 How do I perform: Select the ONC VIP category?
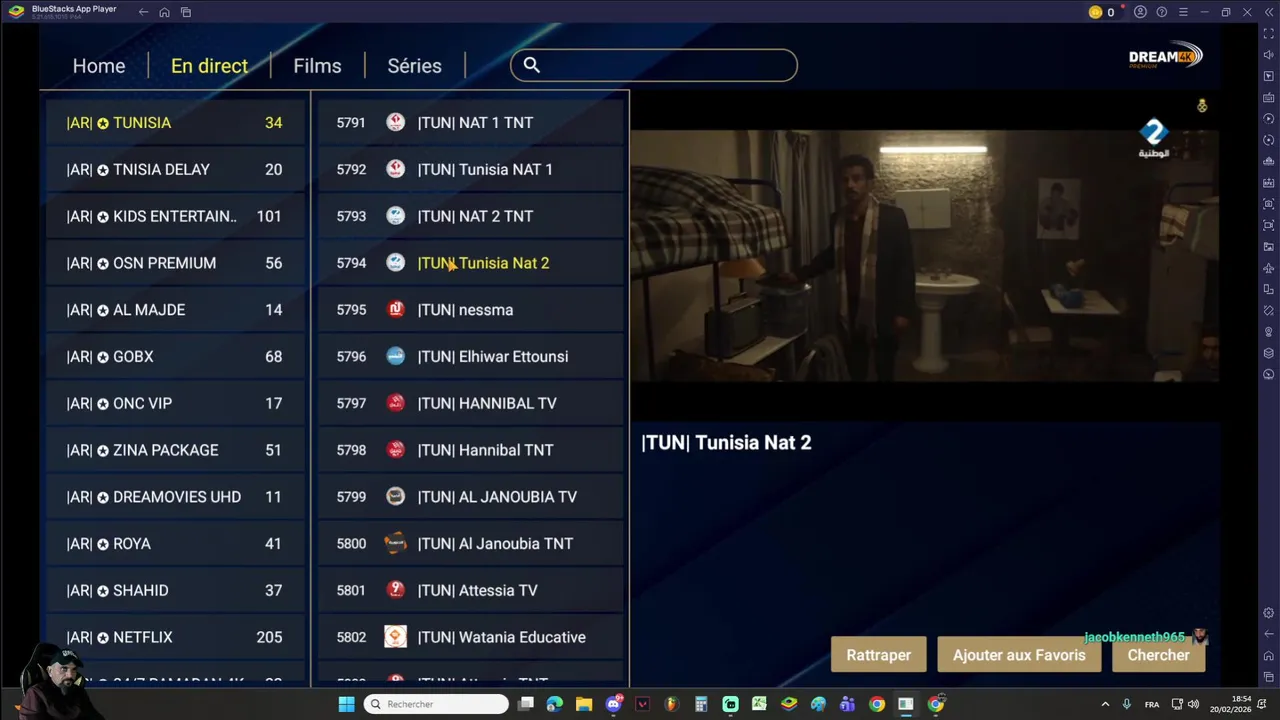point(175,403)
